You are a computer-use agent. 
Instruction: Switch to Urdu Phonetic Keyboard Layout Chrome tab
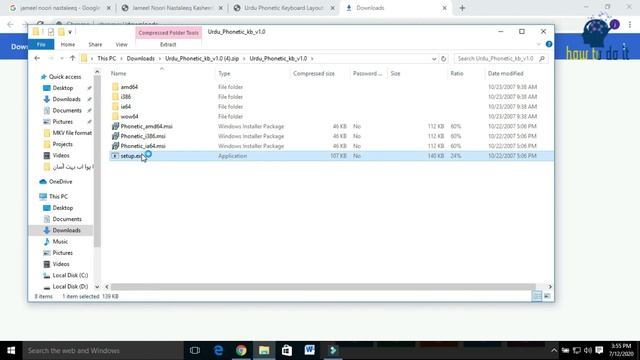(x=283, y=8)
